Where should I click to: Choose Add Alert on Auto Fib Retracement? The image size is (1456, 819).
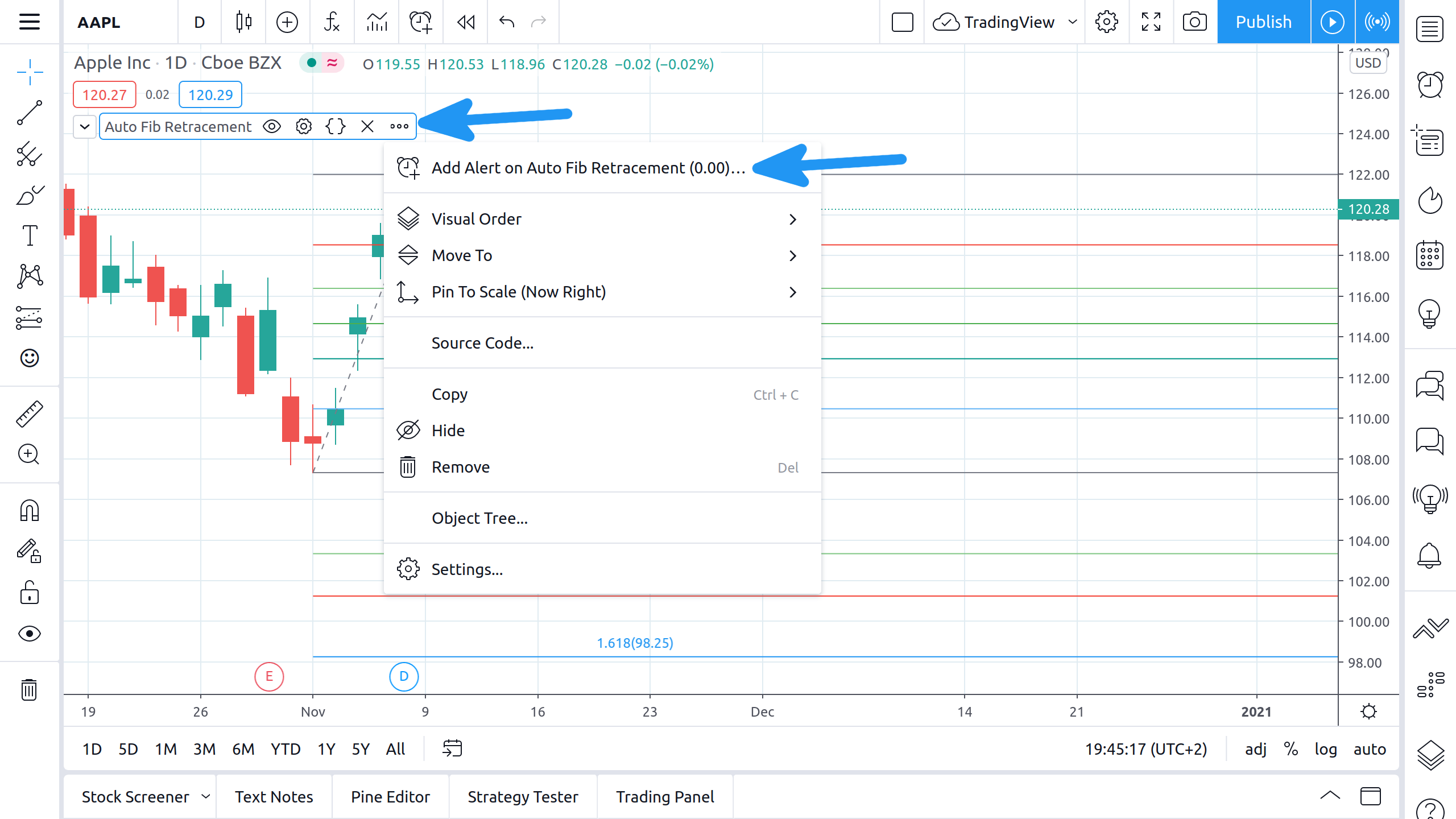[x=602, y=168]
